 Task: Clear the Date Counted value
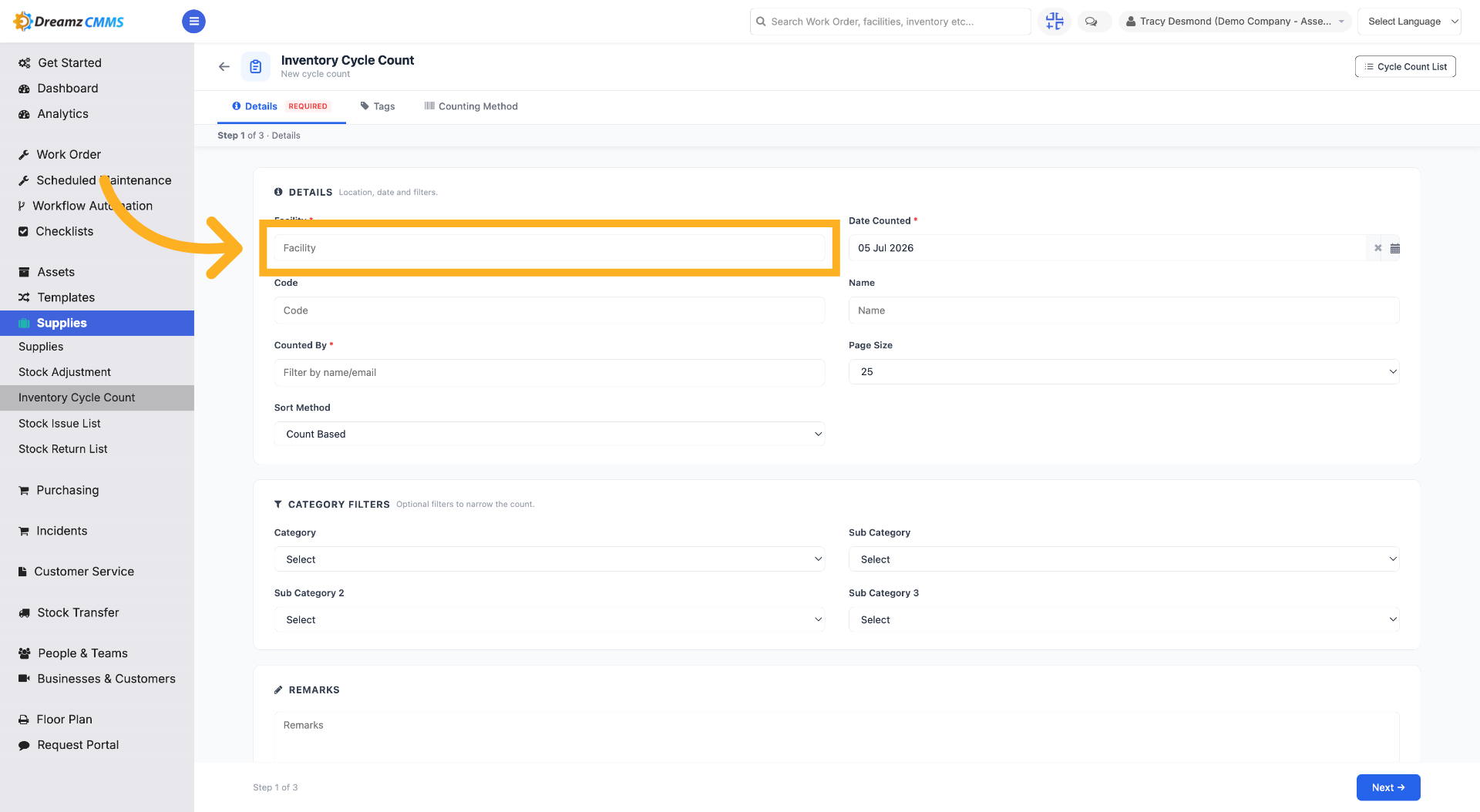click(1377, 248)
